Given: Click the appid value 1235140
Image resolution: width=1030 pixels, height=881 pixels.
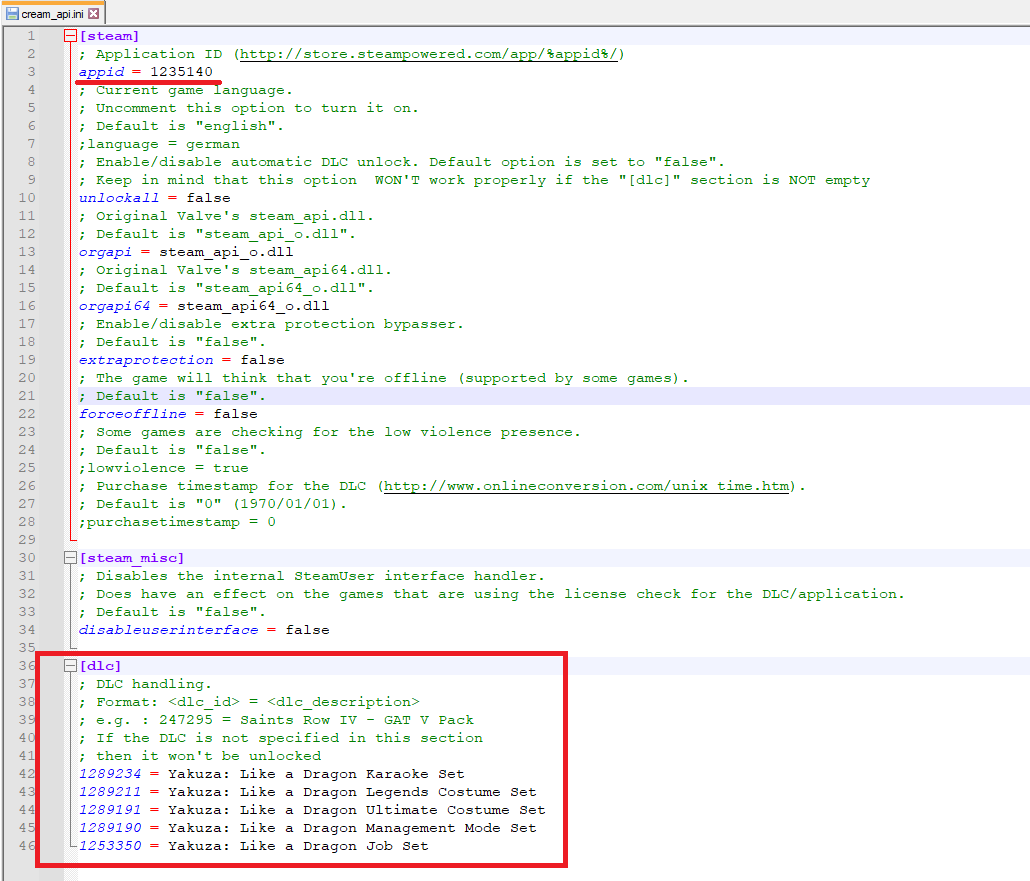Looking at the screenshot, I should pyautogui.click(x=181, y=72).
